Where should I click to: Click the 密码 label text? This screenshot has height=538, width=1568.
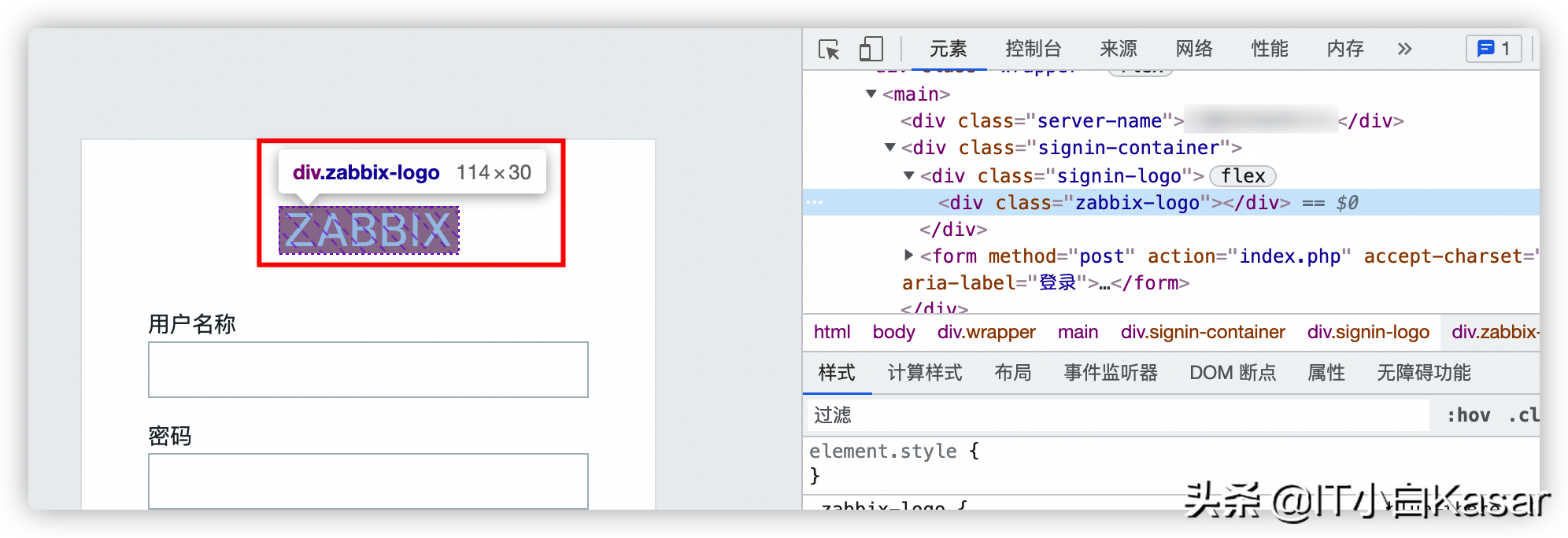click(170, 436)
